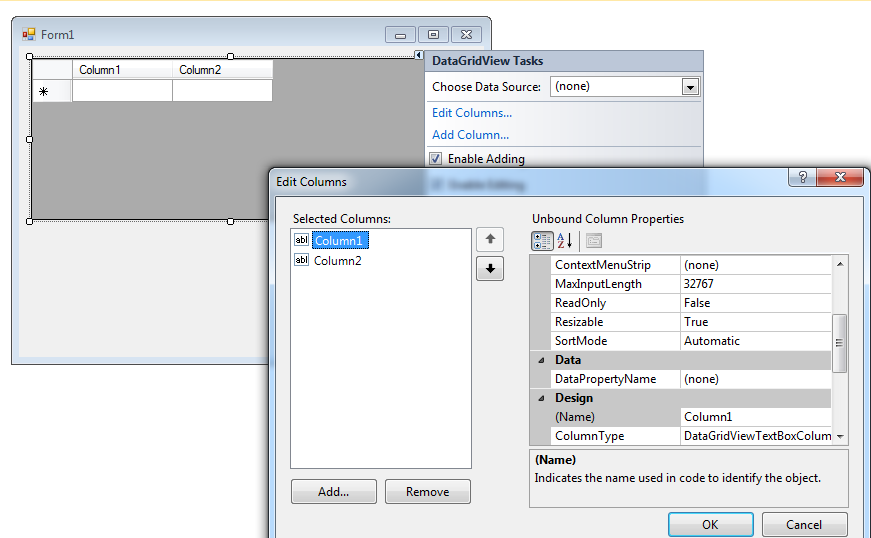This screenshot has width=871, height=538.
Task: Click the Column2 header in Form1 grid
Action: coord(222,70)
